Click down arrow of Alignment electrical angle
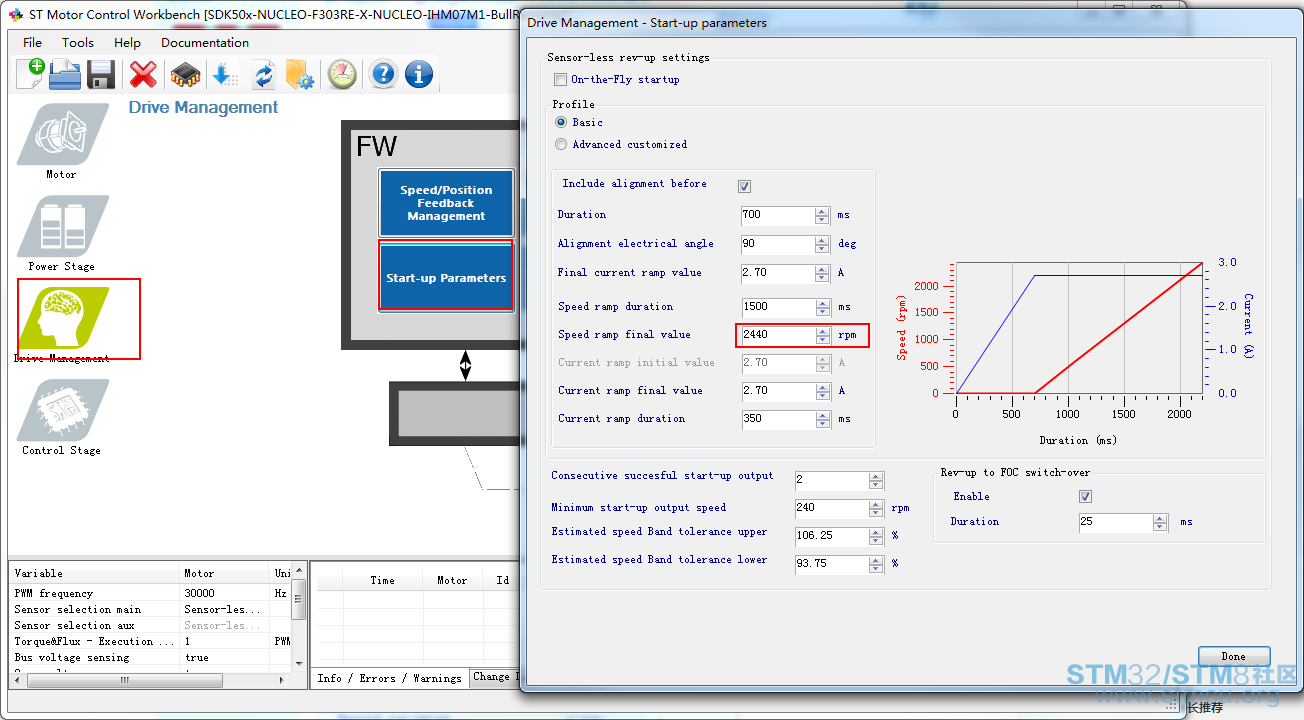The width and height of the screenshot is (1304, 720). tap(822, 248)
